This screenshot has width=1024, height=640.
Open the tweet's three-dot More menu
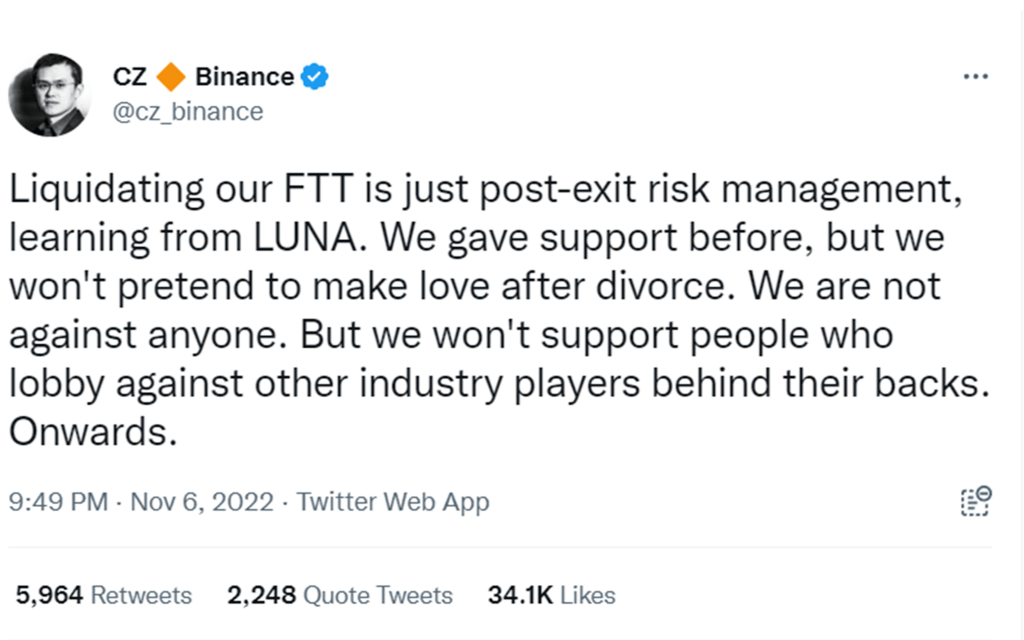(974, 77)
